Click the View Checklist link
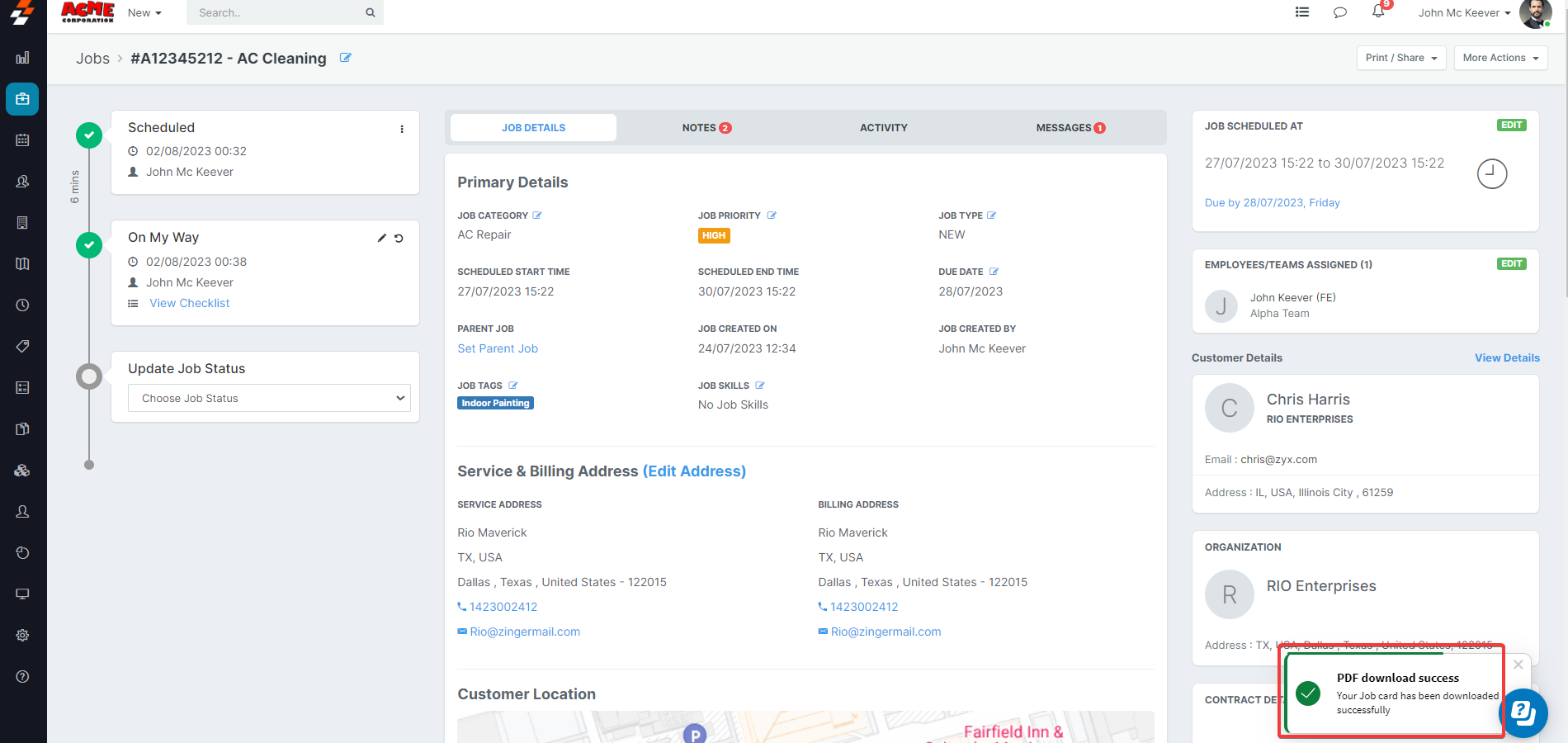Screen dimensions: 1568x743 189,303
